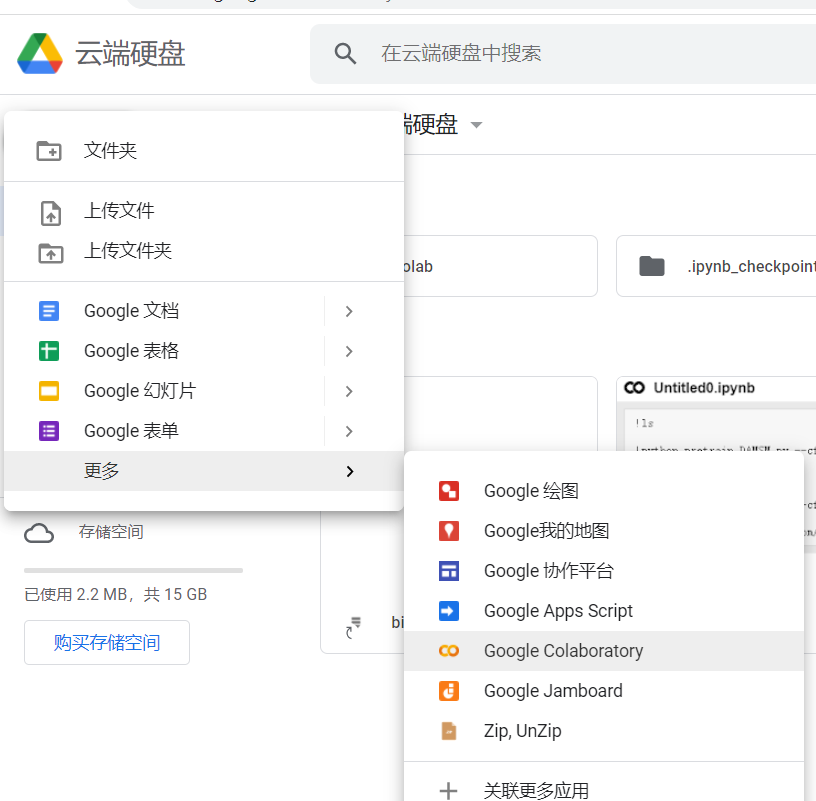
Task: Select the Zip, UnZip app icon
Action: pos(449,731)
